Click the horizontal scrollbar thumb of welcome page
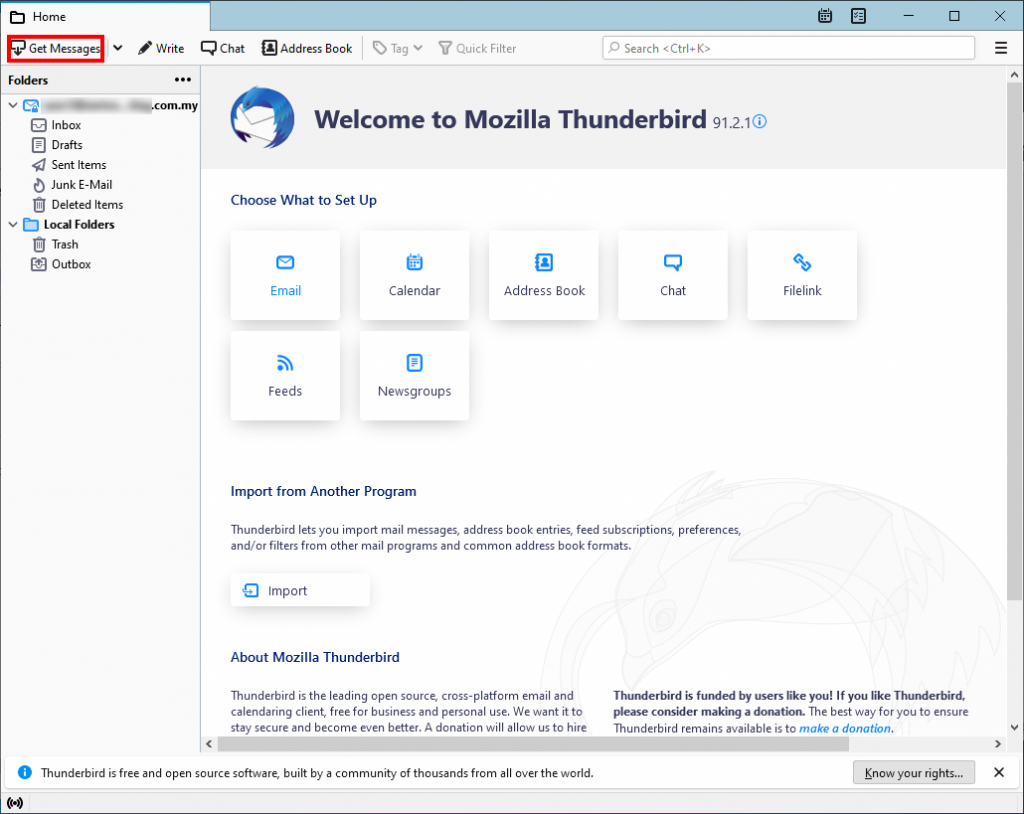The width and height of the screenshot is (1024, 814). [533, 743]
